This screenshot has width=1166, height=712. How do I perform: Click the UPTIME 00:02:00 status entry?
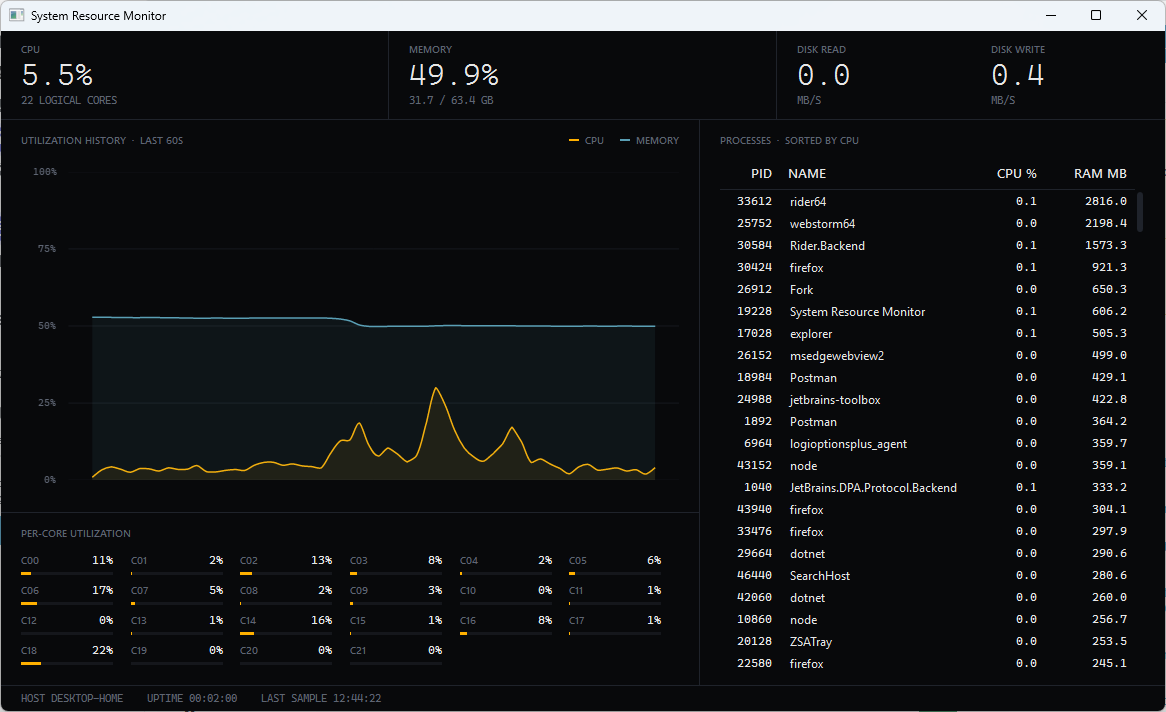(x=192, y=699)
